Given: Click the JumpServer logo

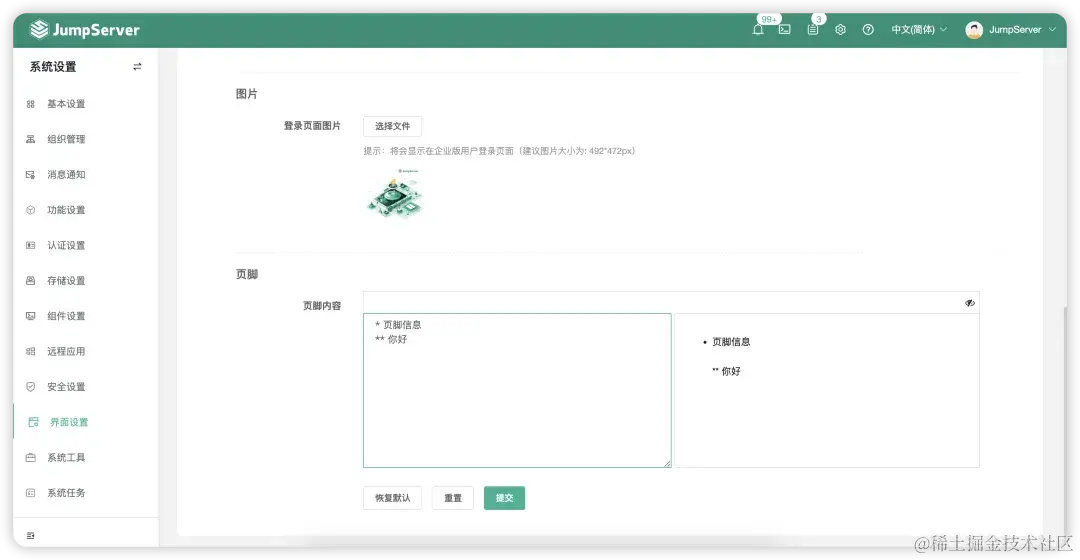Looking at the screenshot, I should [85, 30].
